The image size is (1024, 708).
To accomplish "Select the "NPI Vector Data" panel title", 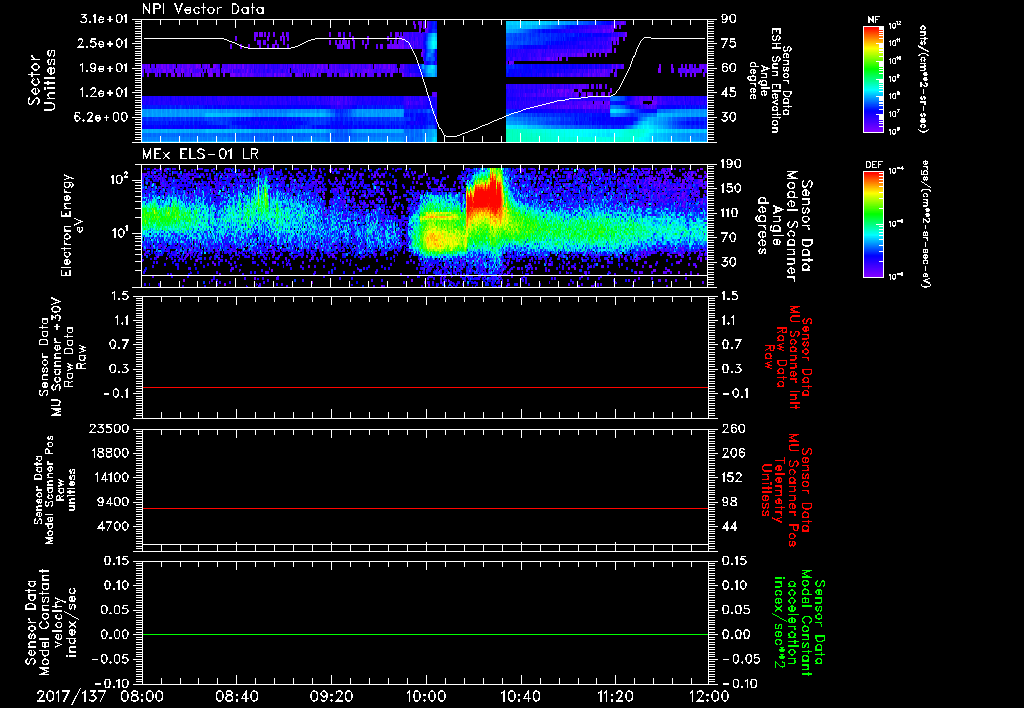I will click(203, 9).
